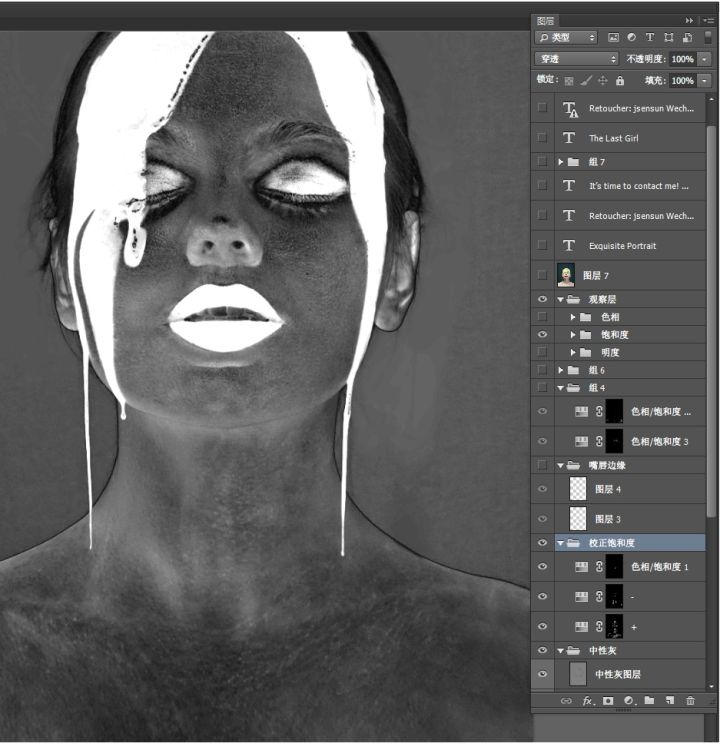720x750 pixels.
Task: Click the 中性灰图层 gray thumbnail
Action: 578,674
